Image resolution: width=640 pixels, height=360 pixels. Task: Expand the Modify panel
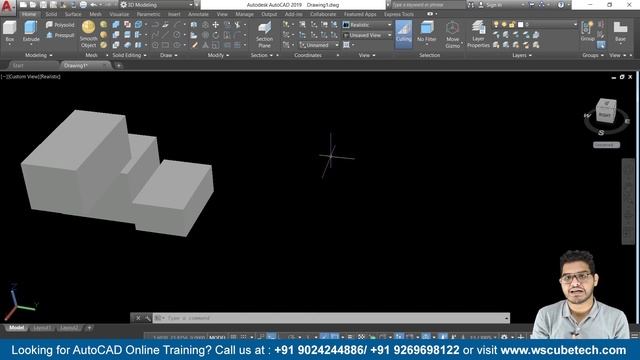click(x=218, y=55)
